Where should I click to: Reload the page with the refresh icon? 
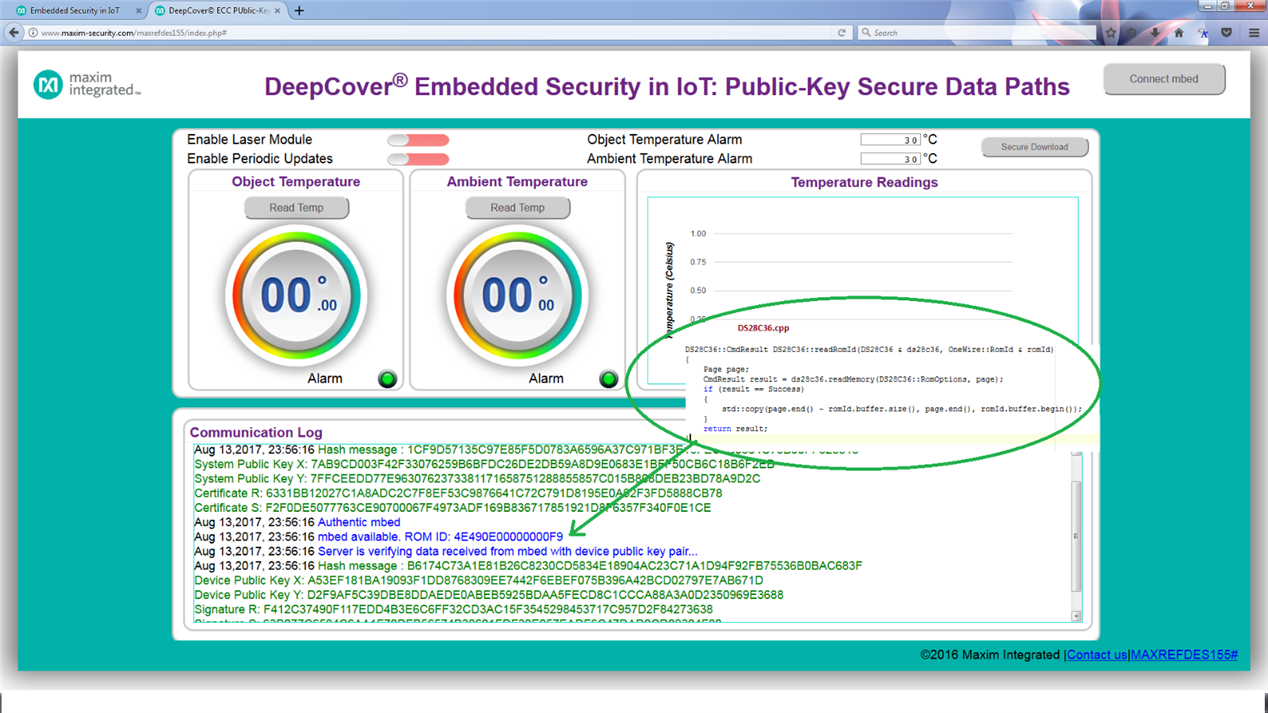tap(842, 33)
